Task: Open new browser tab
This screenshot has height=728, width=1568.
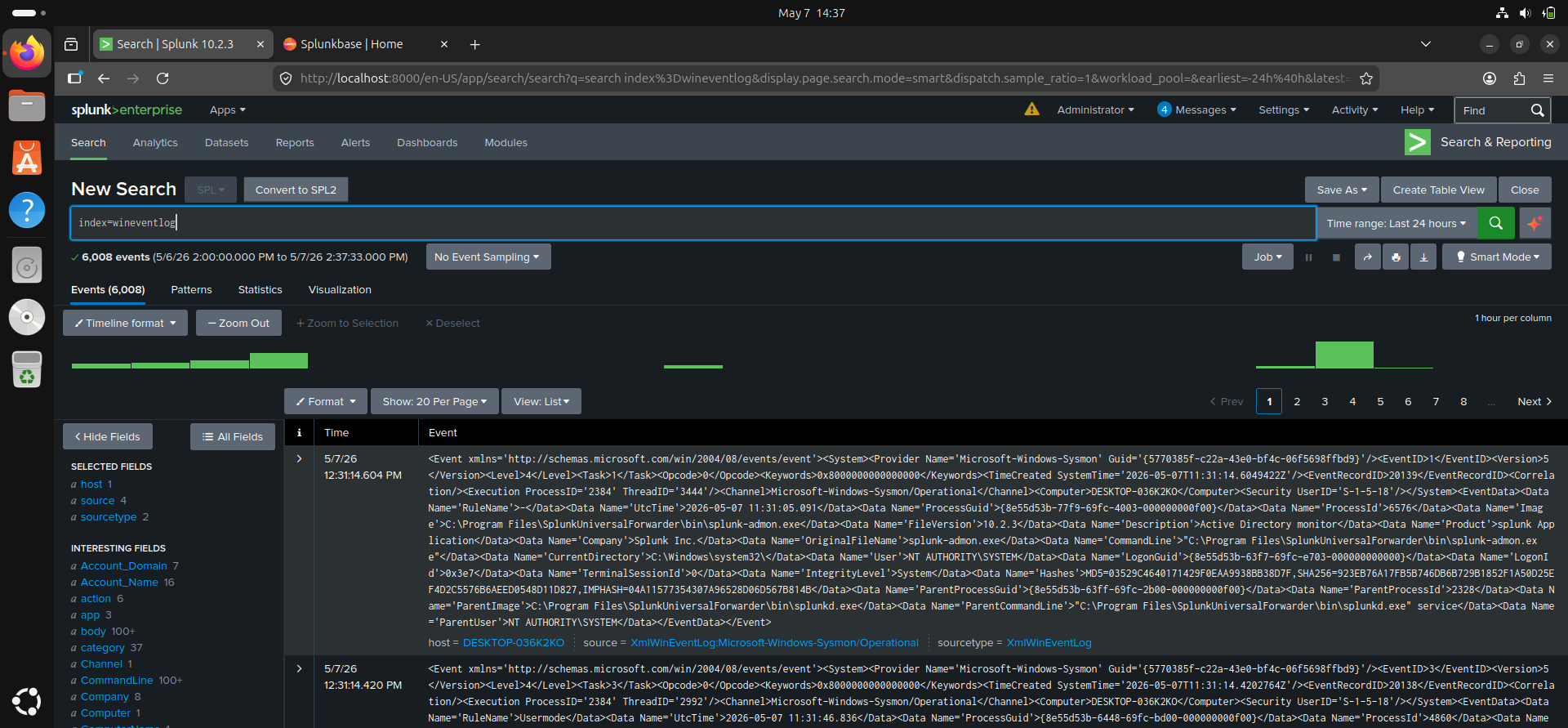Action: pyautogui.click(x=474, y=44)
